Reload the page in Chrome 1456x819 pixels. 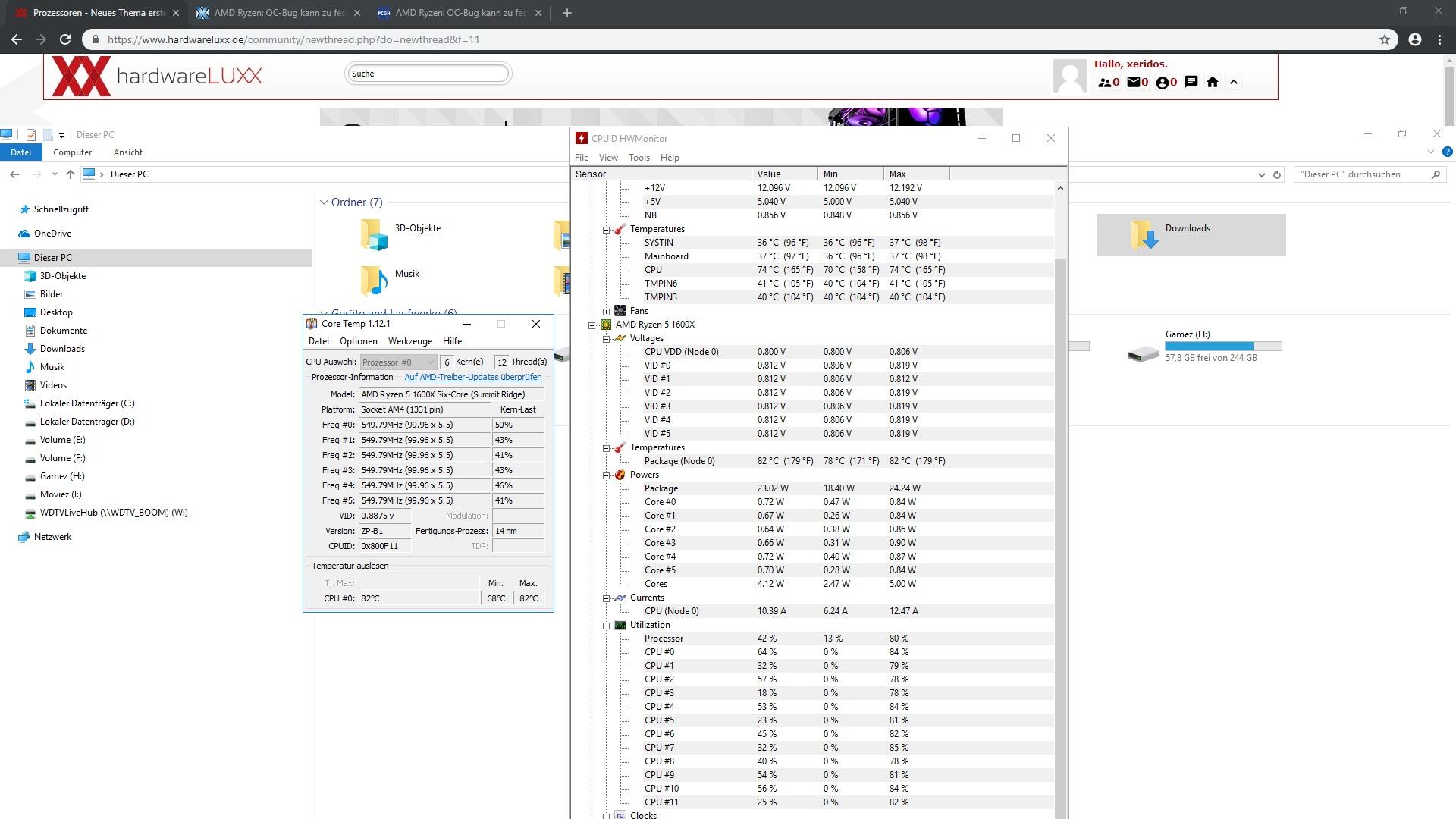click(x=65, y=39)
